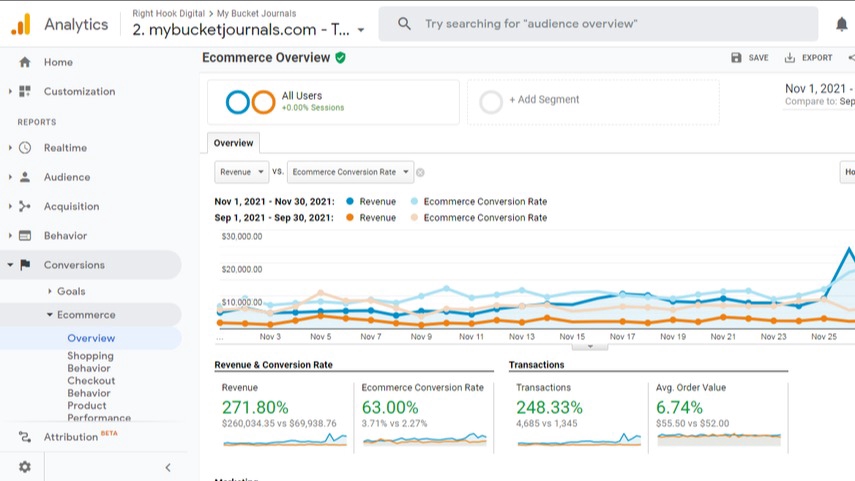Screen dimensions: 855x481
Task: Open Shopping Behavior report
Action: [x=91, y=362]
